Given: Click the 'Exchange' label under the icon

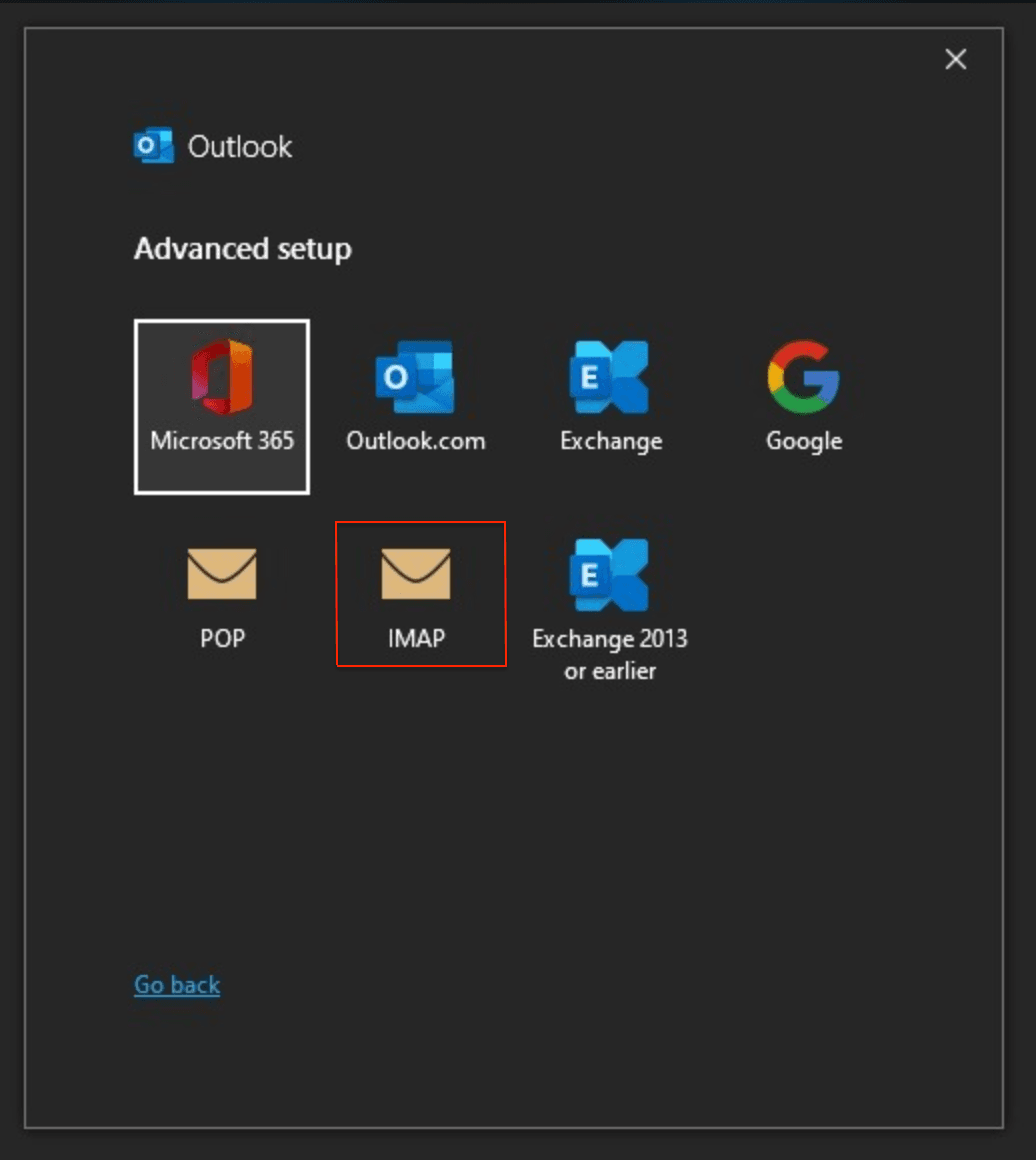Looking at the screenshot, I should [610, 441].
